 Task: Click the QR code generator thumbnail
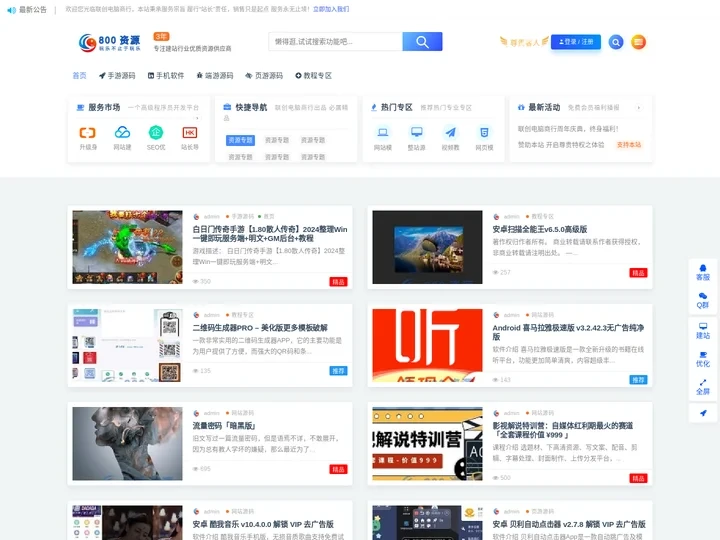[127, 345]
